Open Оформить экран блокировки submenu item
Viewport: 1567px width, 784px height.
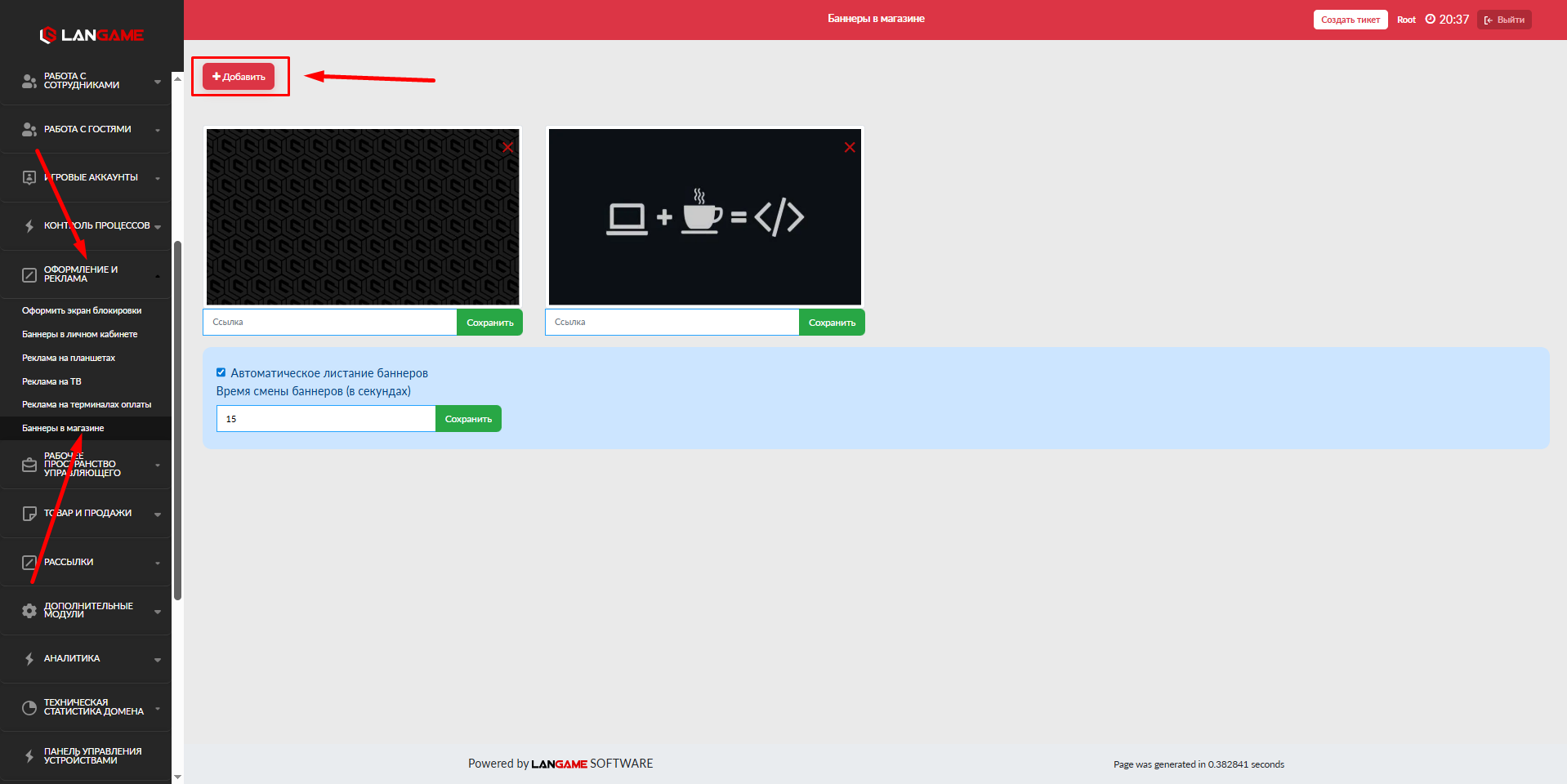(82, 310)
